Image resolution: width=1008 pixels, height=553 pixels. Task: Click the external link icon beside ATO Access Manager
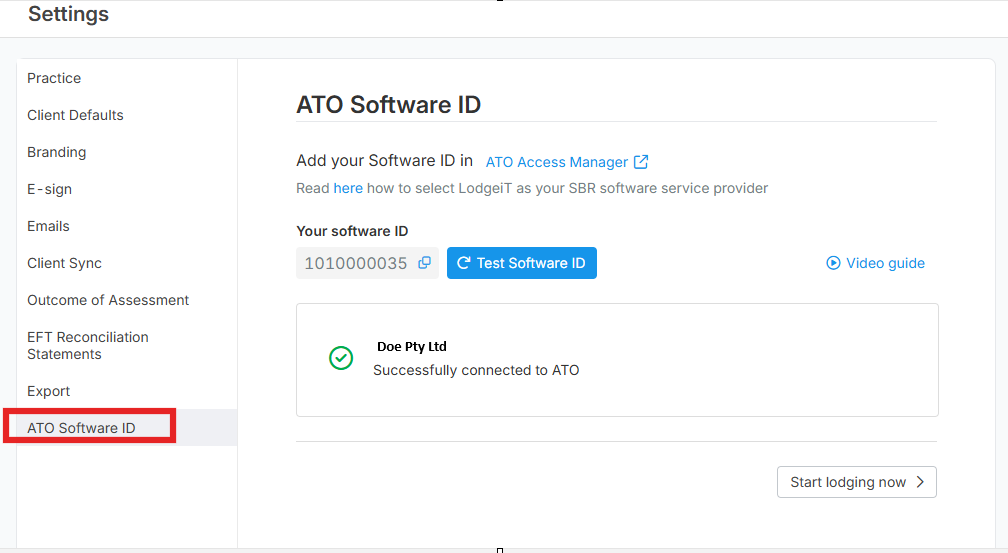[x=641, y=161]
